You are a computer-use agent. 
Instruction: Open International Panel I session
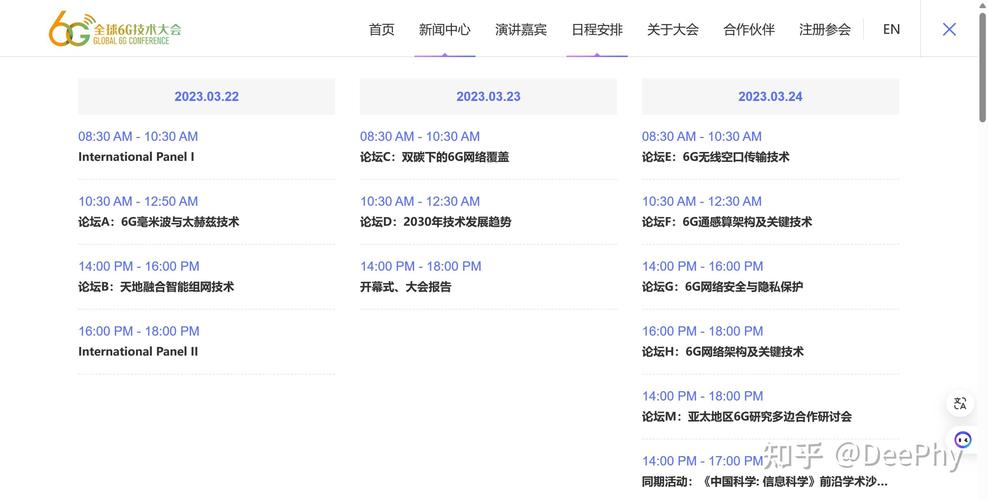tap(136, 157)
